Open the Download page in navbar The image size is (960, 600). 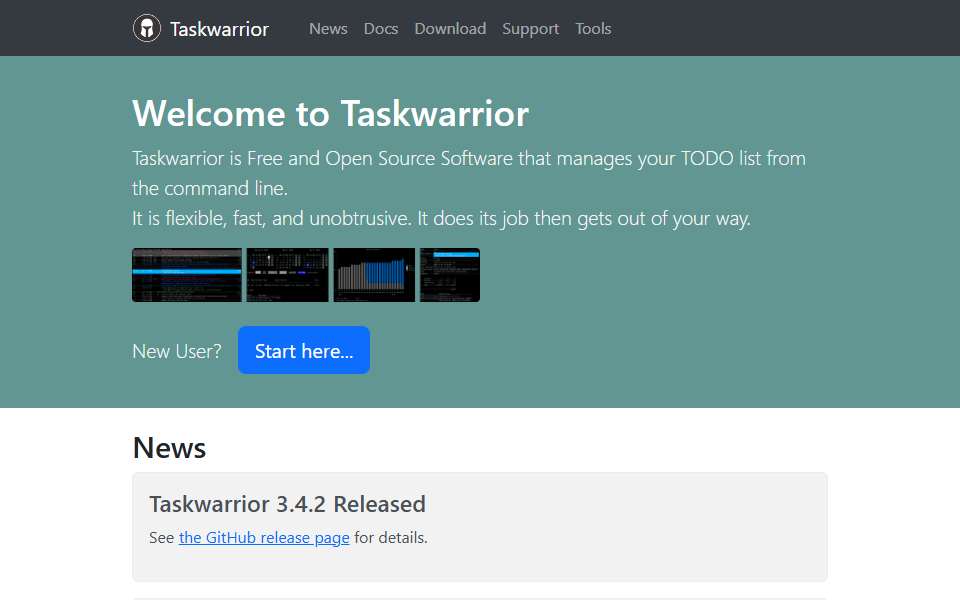pos(450,29)
